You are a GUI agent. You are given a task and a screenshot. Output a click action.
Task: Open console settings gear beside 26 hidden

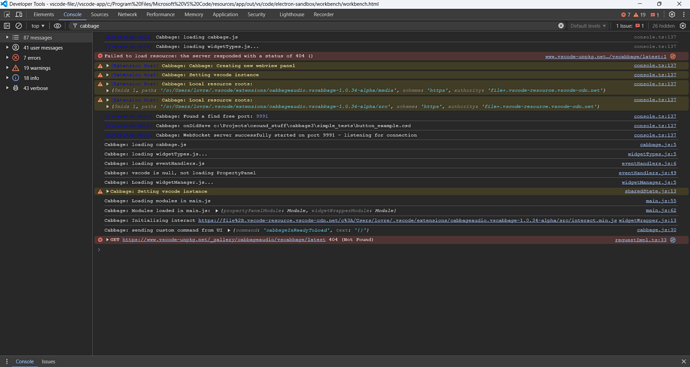pos(683,26)
